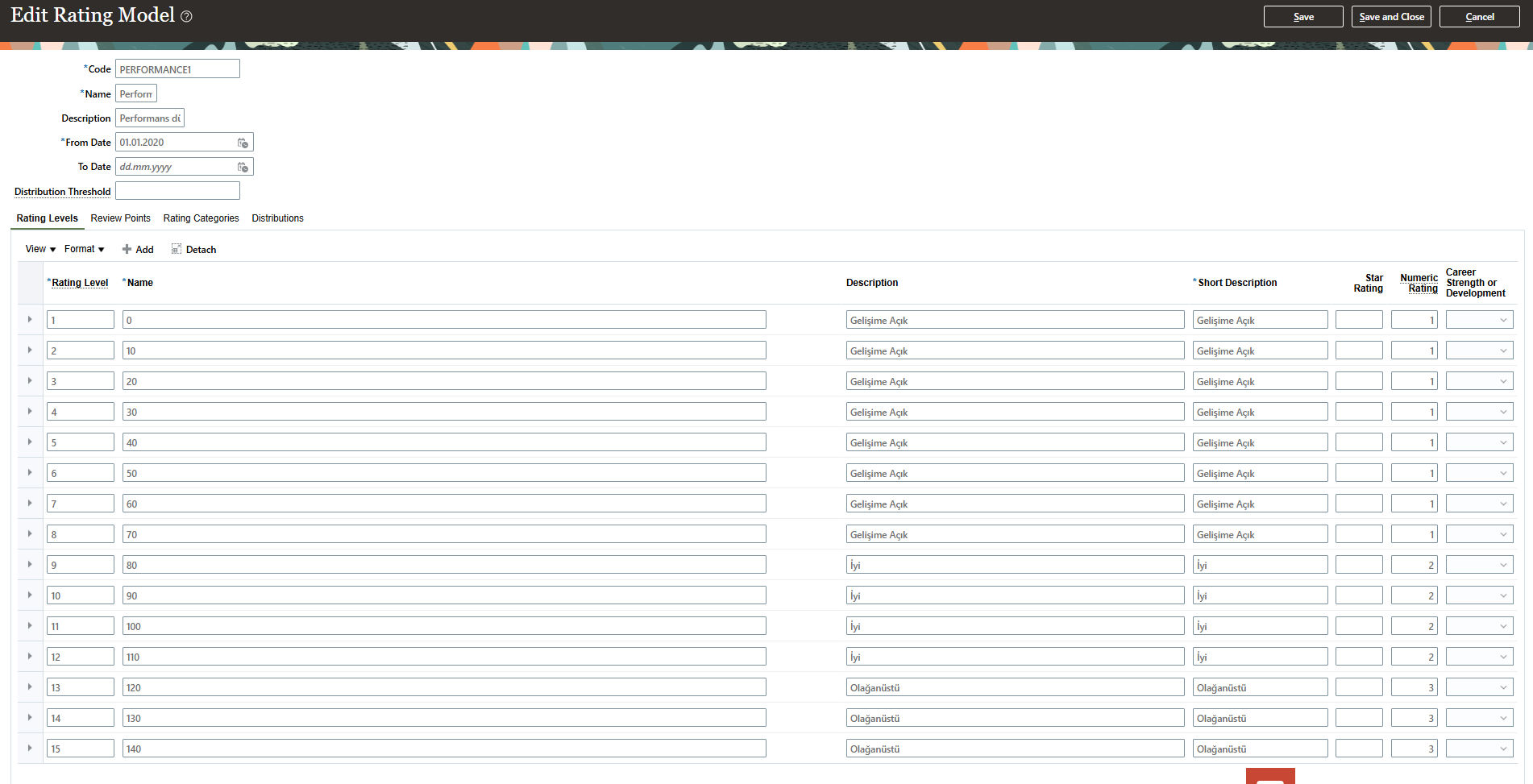Image resolution: width=1533 pixels, height=784 pixels.
Task: Click the Detach table icon
Action: click(176, 249)
